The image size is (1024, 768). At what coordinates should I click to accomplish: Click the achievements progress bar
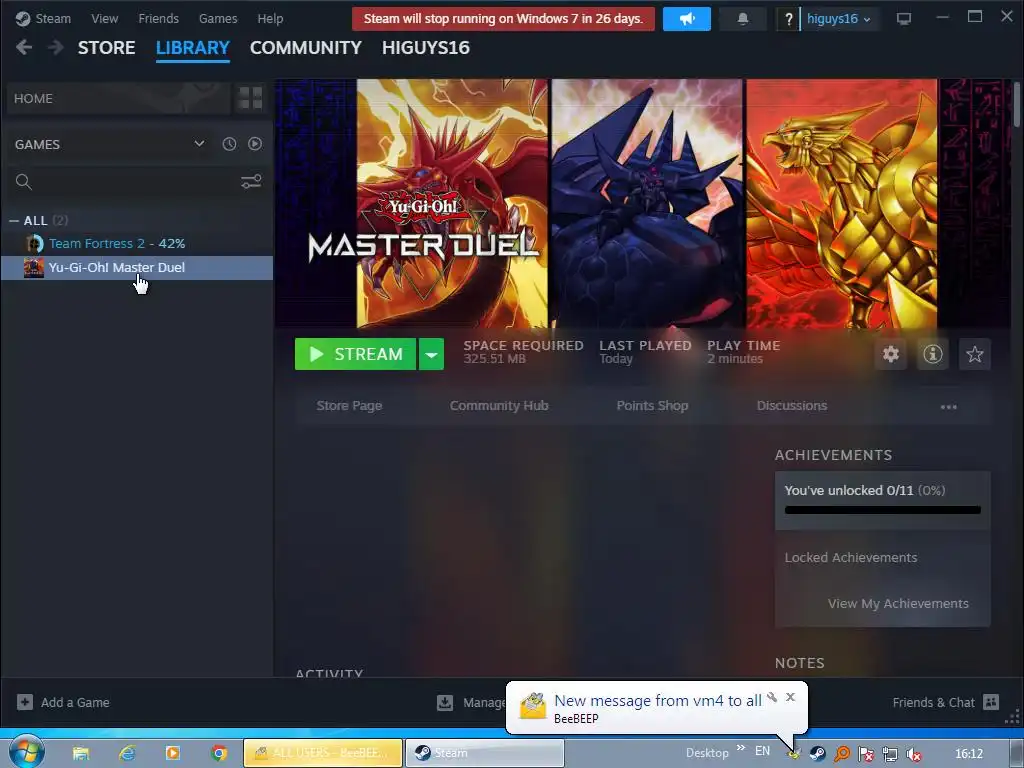tap(882, 510)
